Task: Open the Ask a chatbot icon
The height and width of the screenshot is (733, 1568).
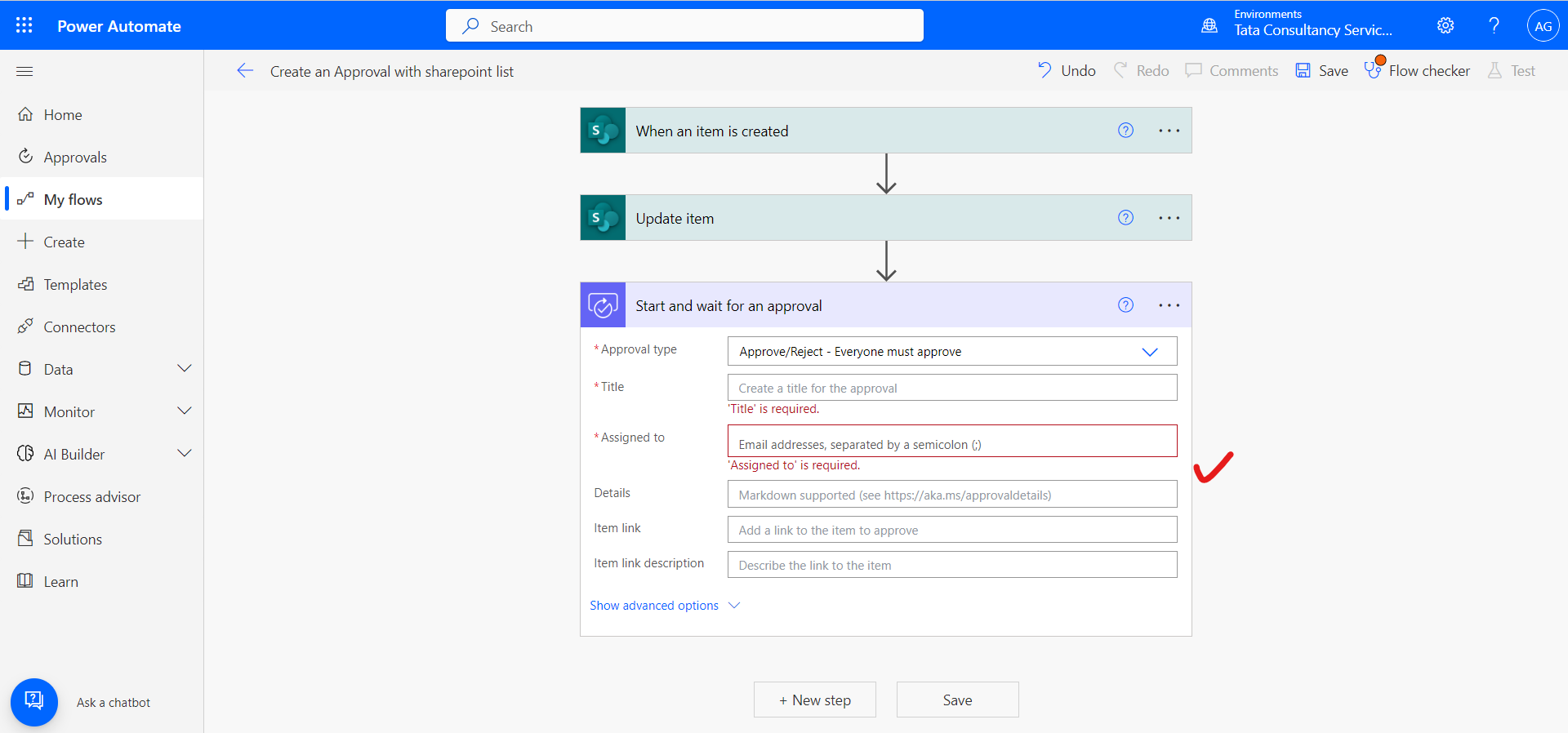Action: pos(34,701)
